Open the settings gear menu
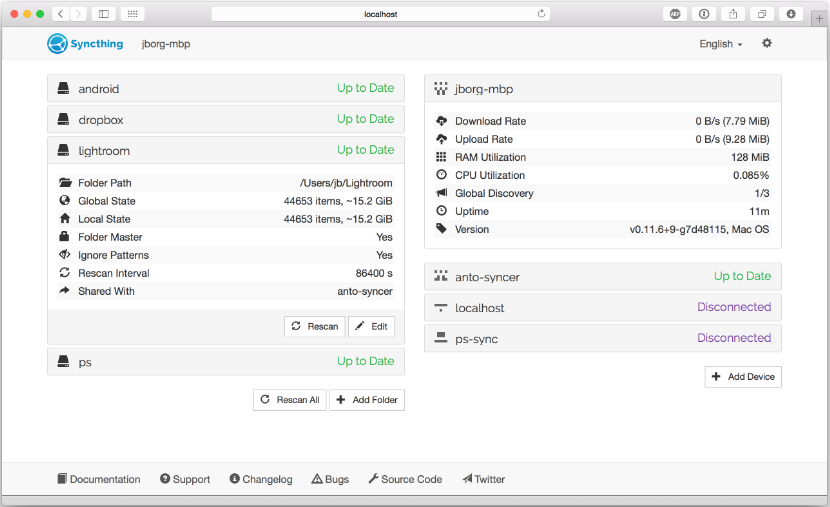Screen dimensions: 830x507 767,44
